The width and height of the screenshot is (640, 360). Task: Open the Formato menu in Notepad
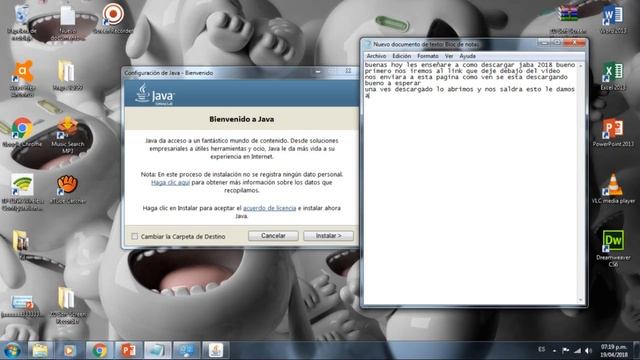point(428,56)
